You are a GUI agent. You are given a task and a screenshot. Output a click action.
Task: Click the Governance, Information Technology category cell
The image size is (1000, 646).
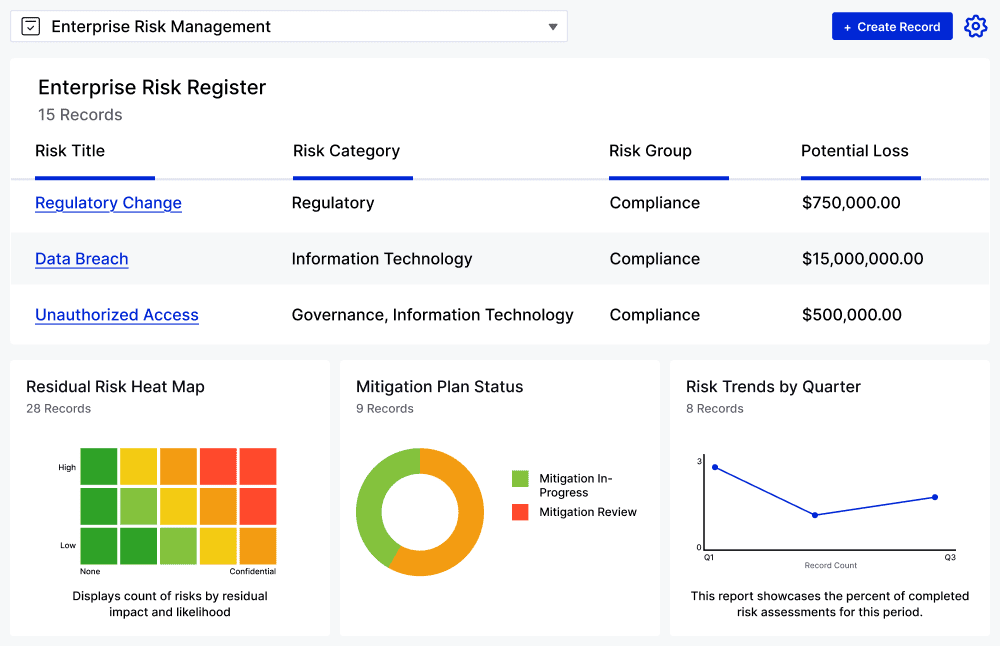tap(432, 315)
